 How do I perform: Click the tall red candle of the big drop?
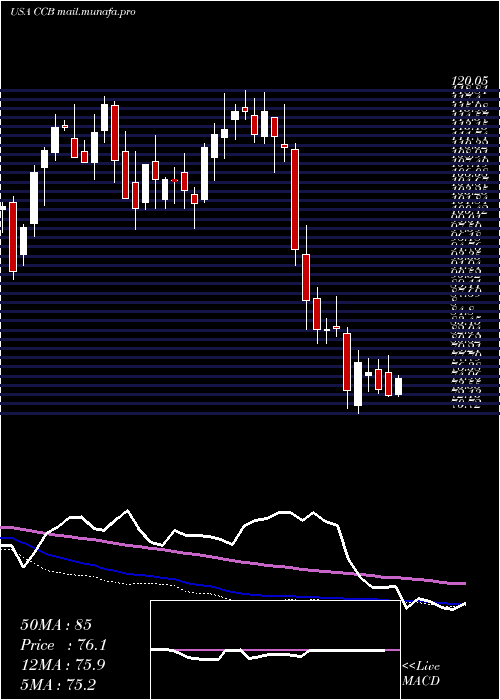pos(295,199)
